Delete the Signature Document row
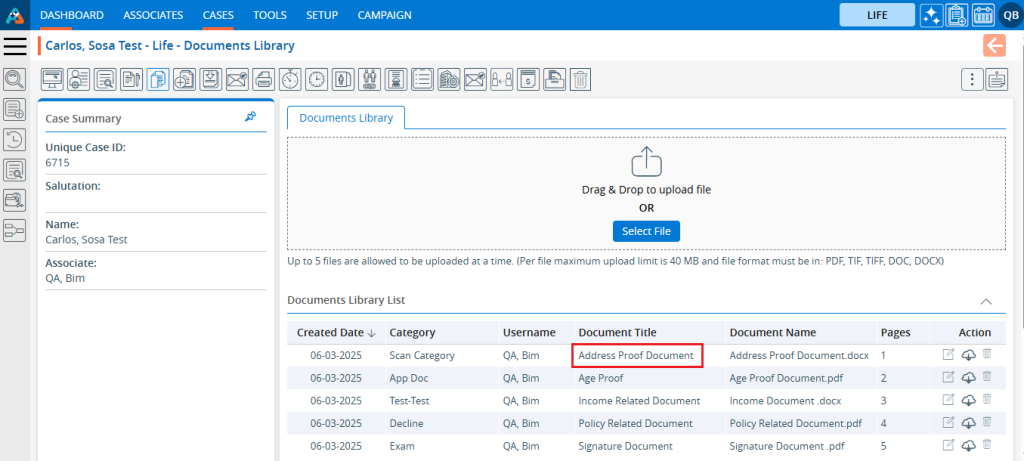 pyautogui.click(x=987, y=444)
